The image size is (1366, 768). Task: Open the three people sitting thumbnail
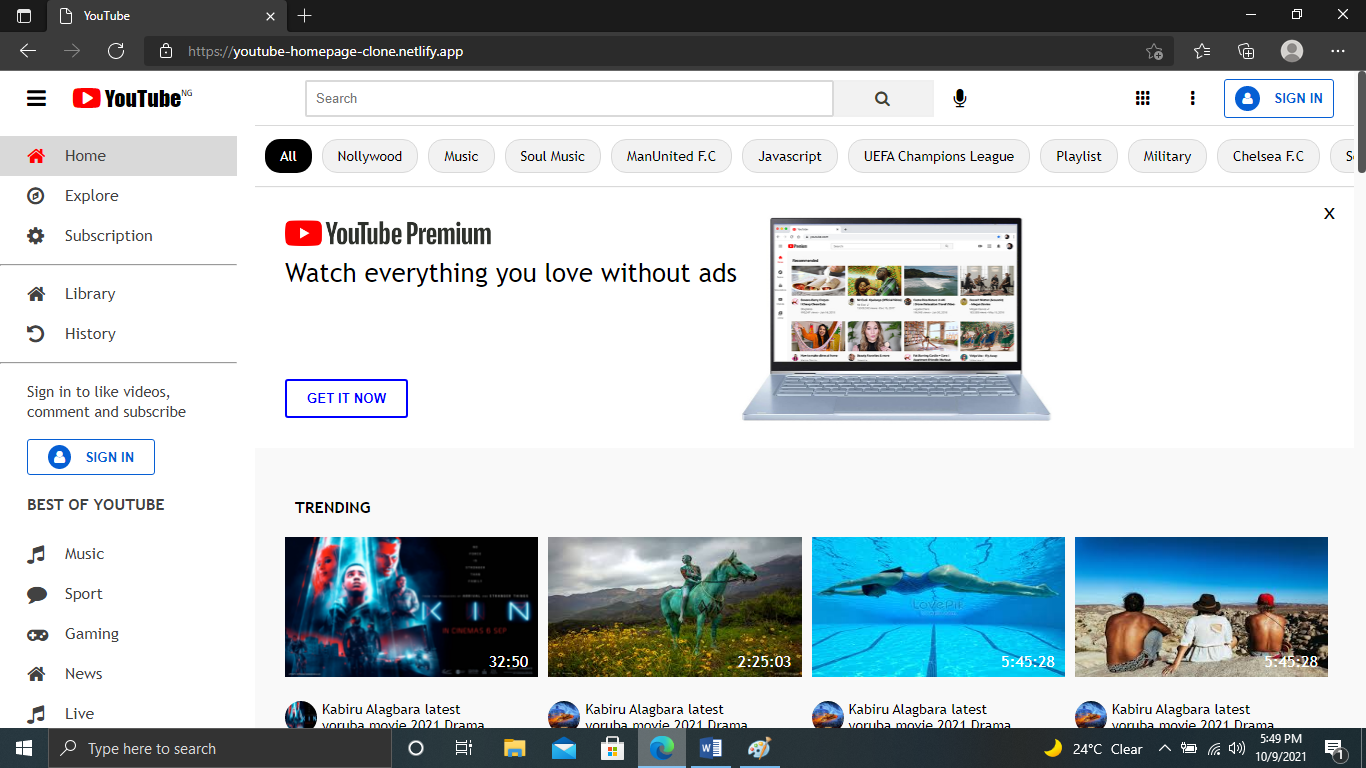[1201, 607]
